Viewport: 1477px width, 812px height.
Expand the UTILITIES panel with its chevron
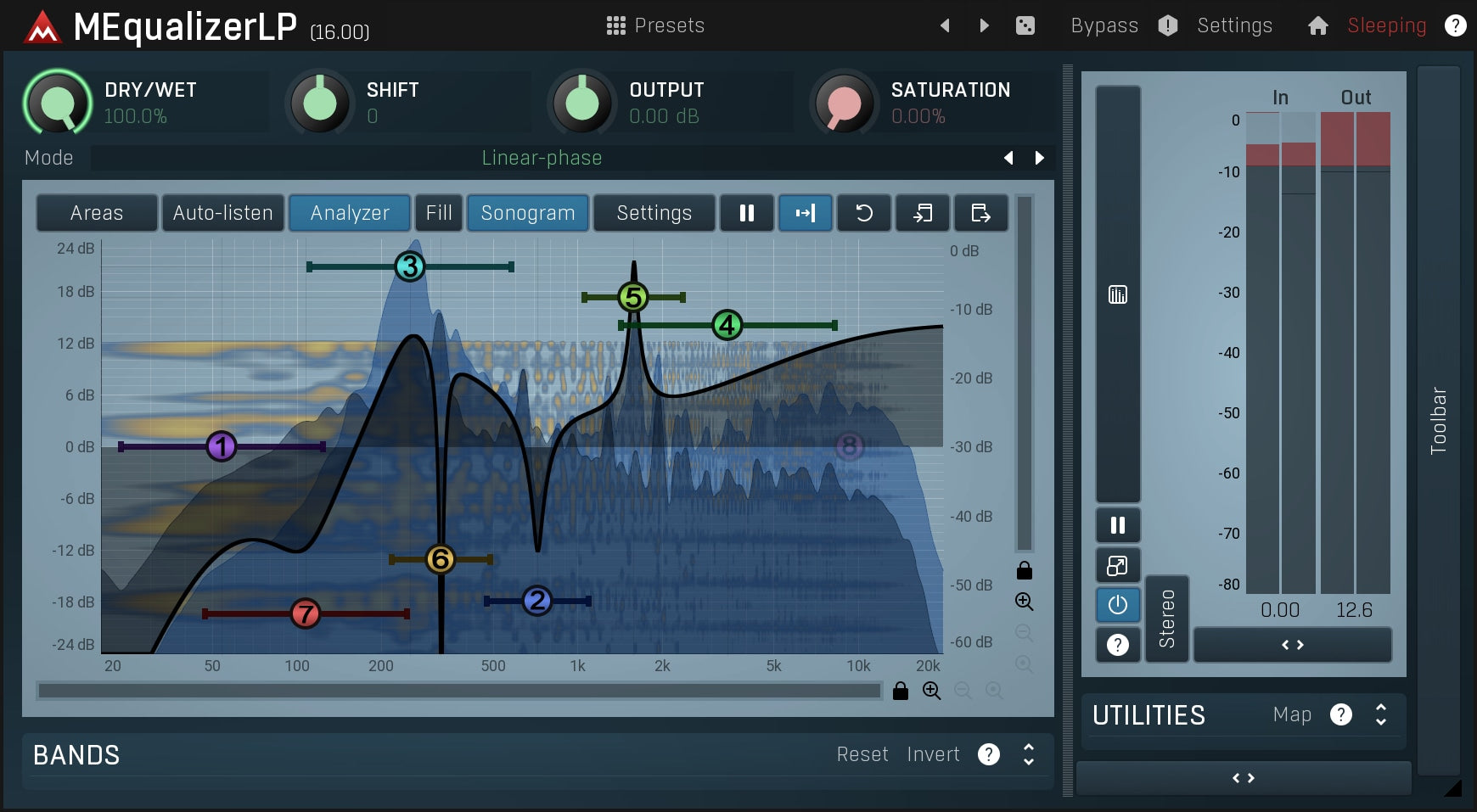point(1381,715)
